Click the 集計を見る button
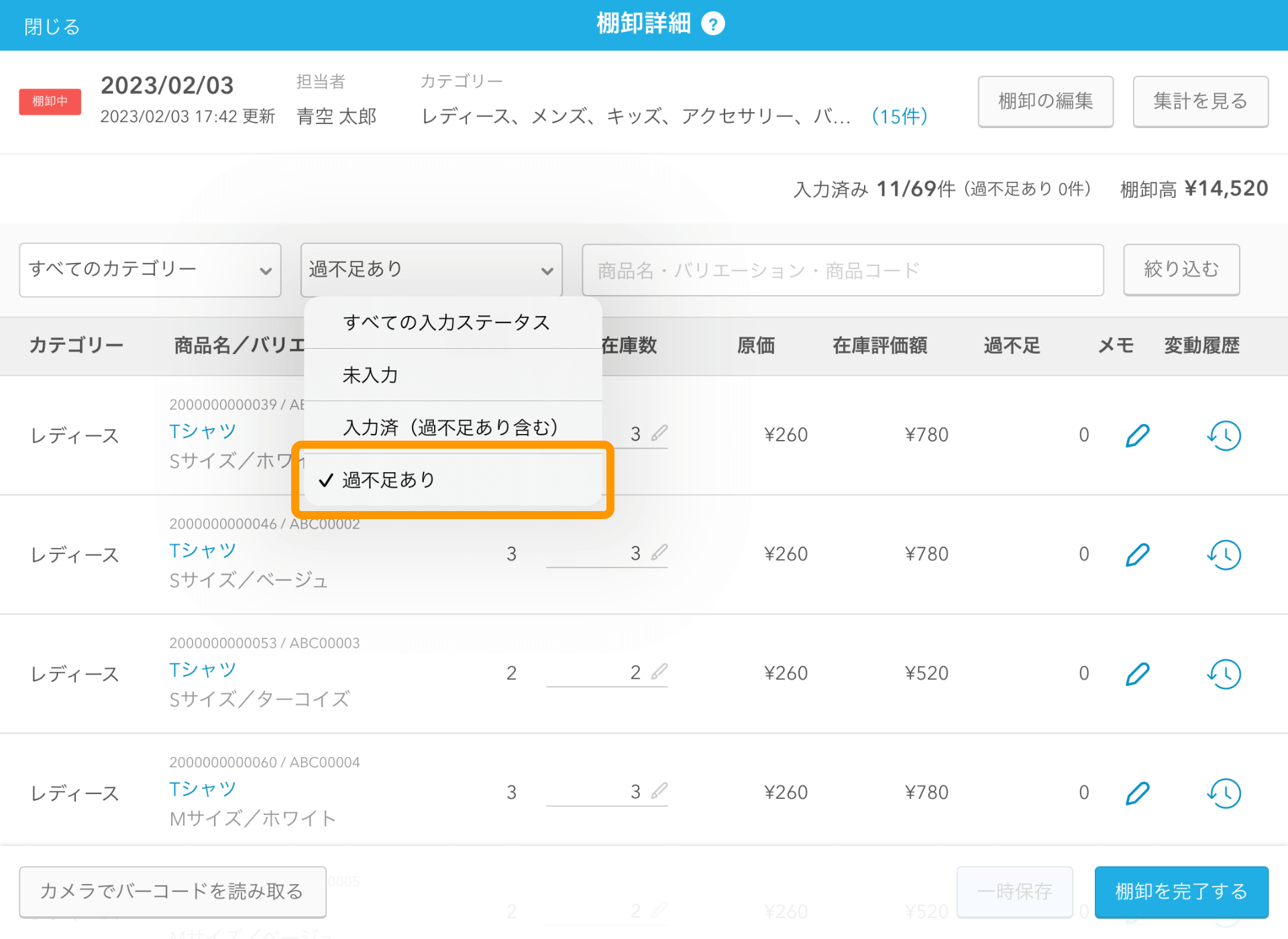Image resolution: width=1288 pixels, height=939 pixels. pos(1200,101)
